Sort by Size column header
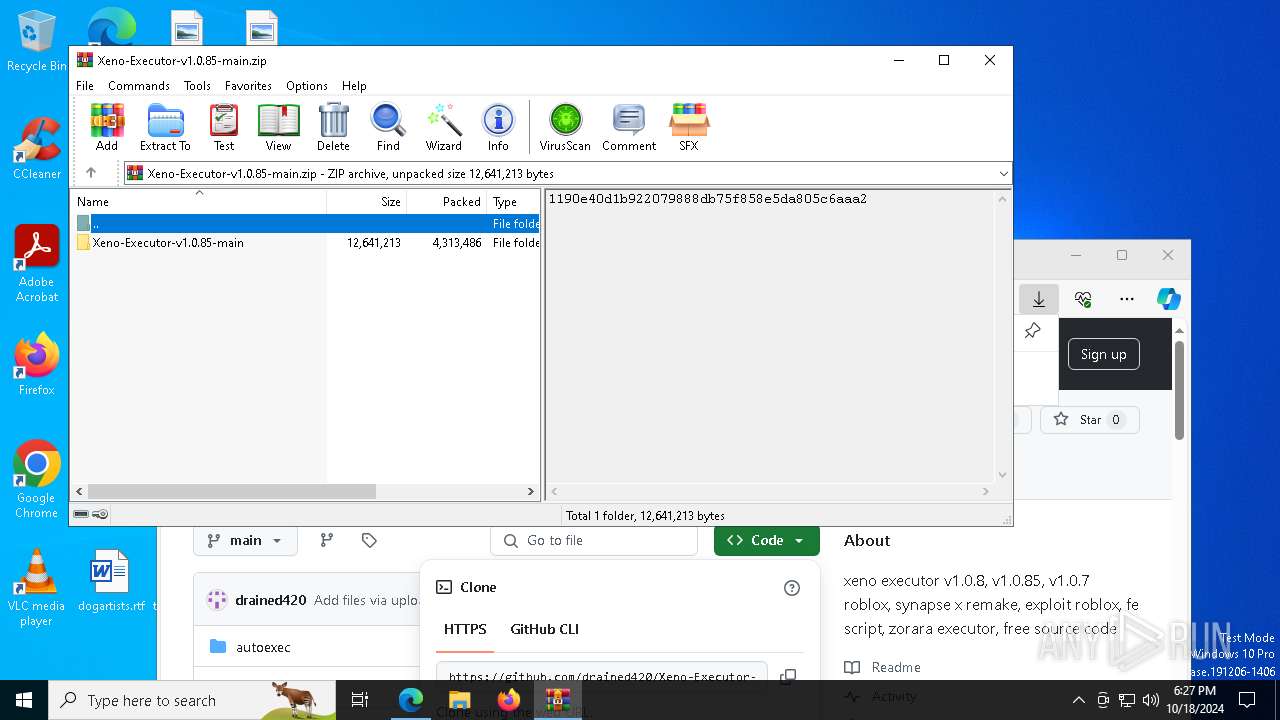Viewport: 1280px width, 720px height. 367,201
